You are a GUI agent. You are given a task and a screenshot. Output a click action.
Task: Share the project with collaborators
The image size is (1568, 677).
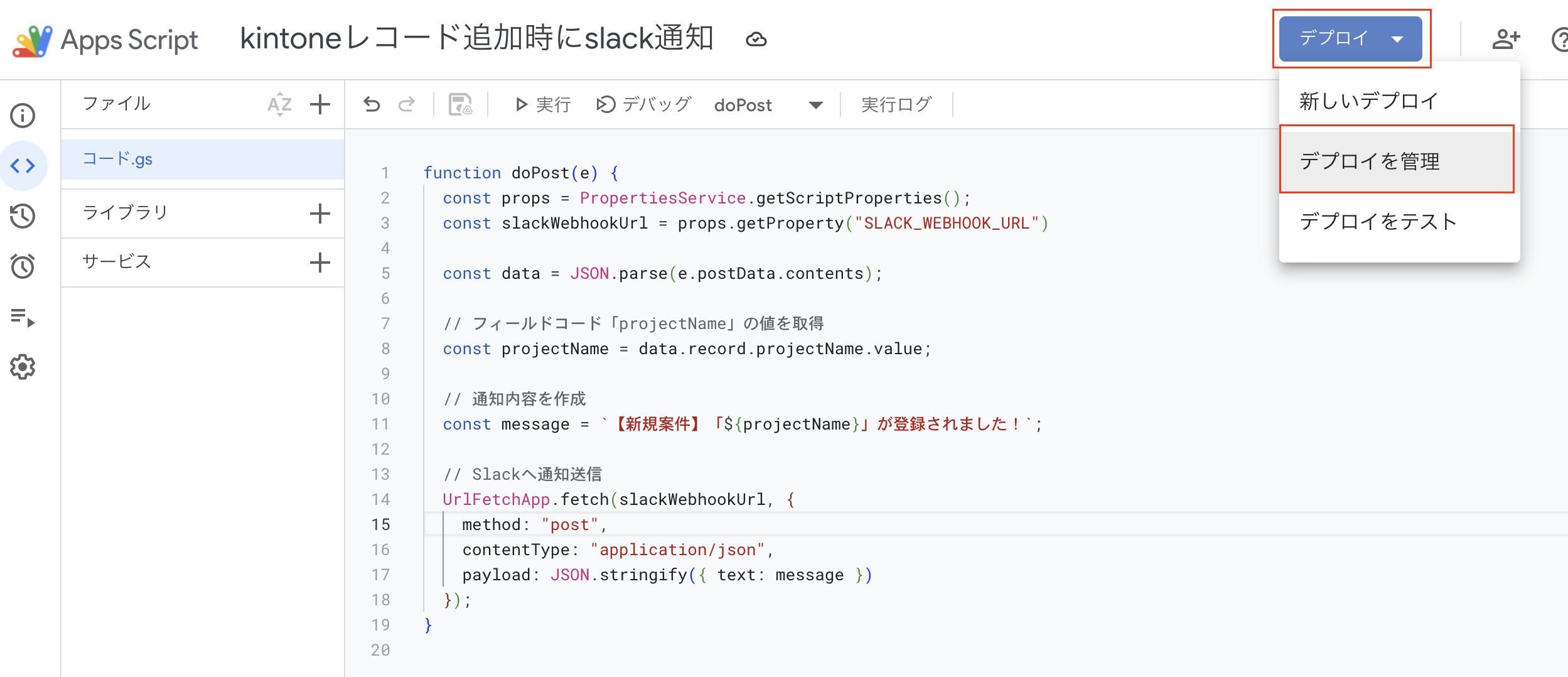point(1506,39)
